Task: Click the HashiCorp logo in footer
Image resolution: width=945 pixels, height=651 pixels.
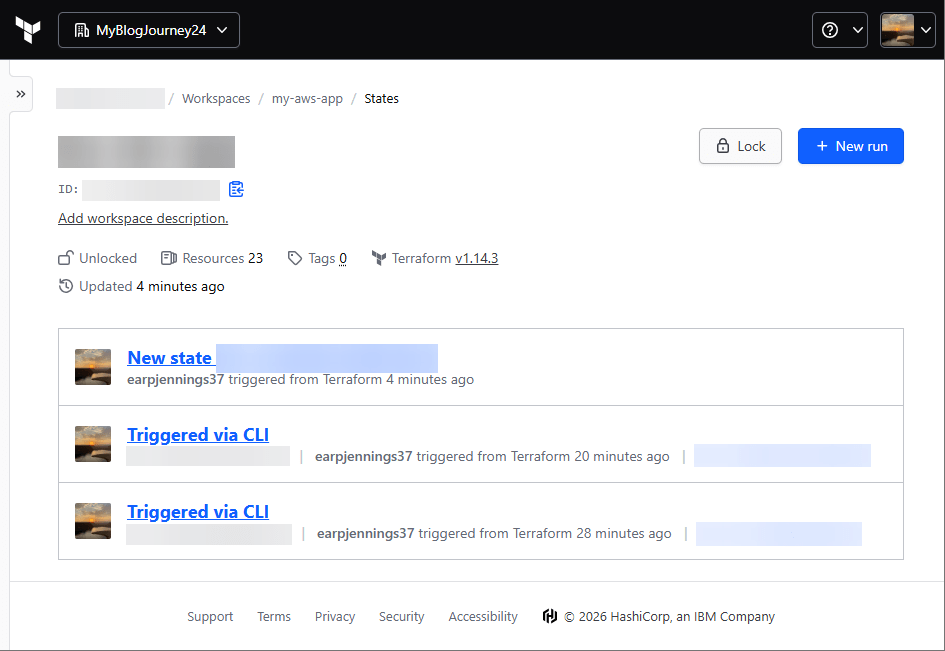Action: click(549, 616)
